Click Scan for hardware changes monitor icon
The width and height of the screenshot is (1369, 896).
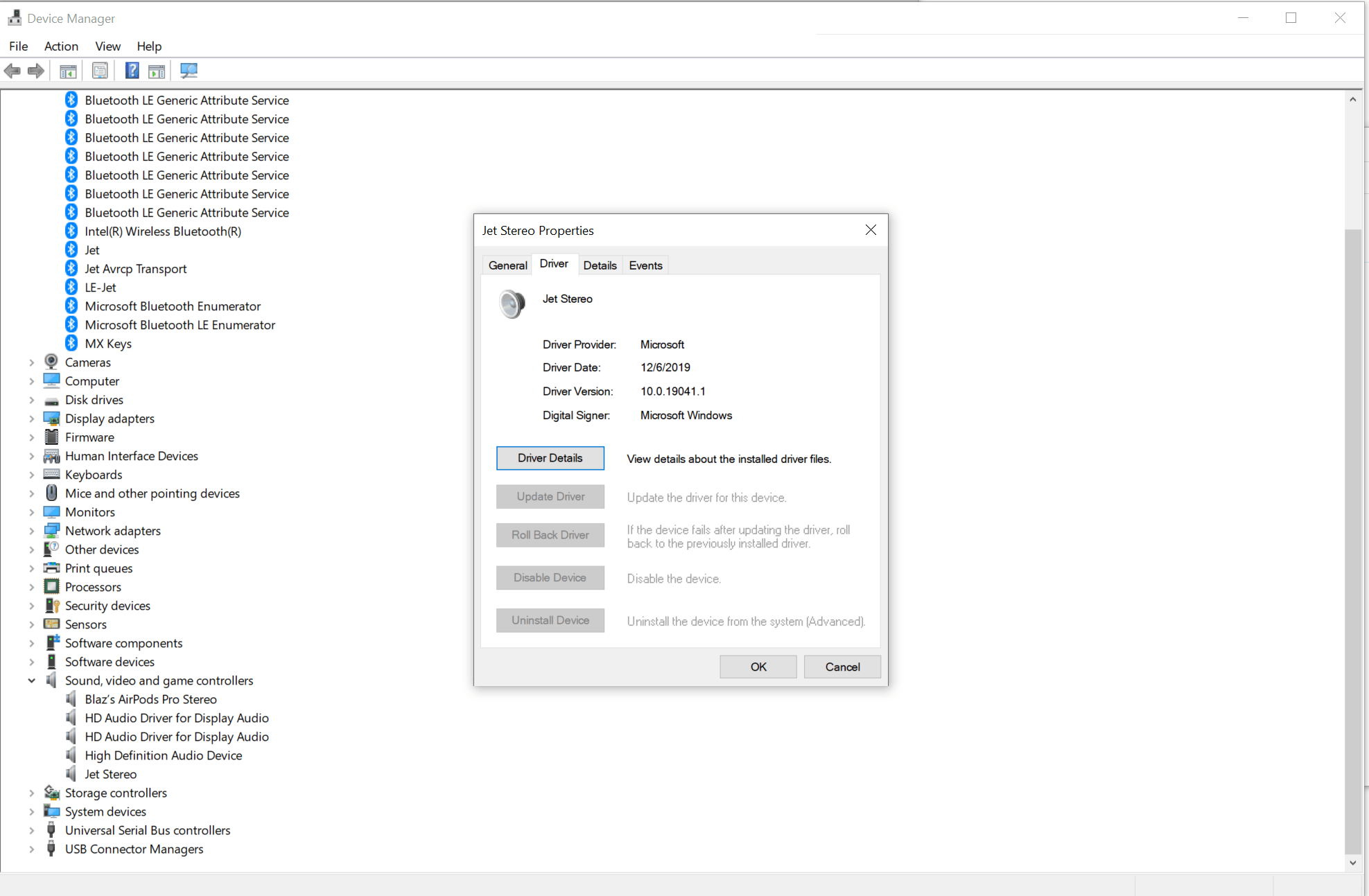tap(189, 71)
